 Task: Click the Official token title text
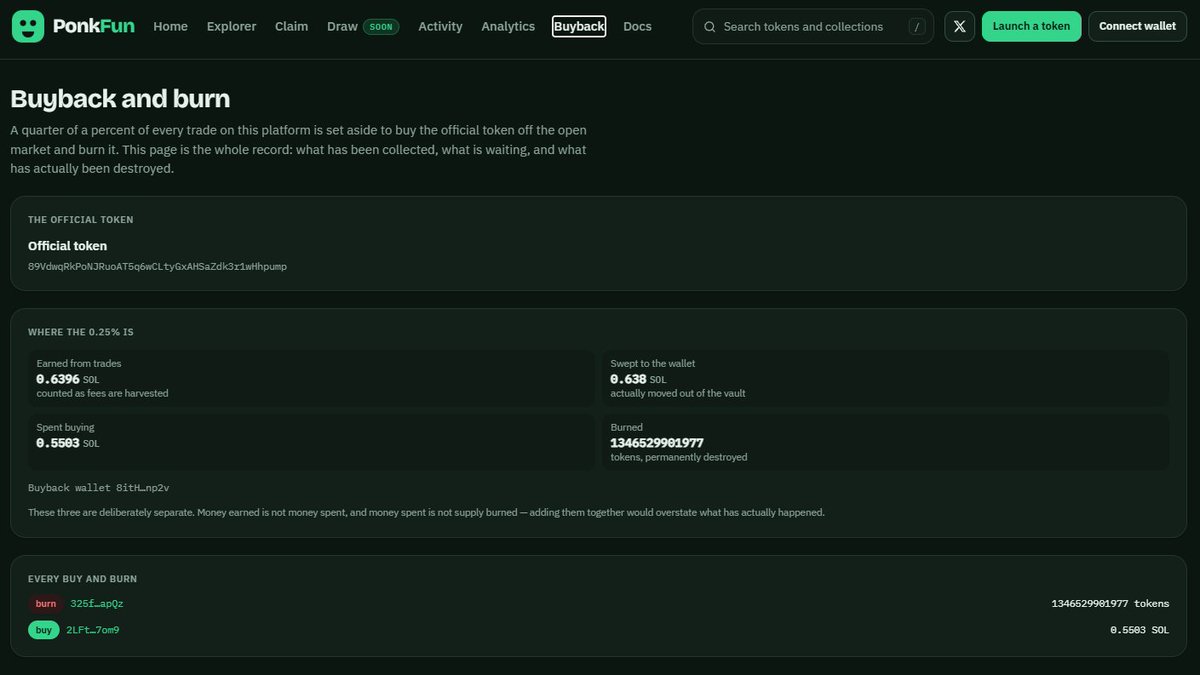[x=67, y=246]
